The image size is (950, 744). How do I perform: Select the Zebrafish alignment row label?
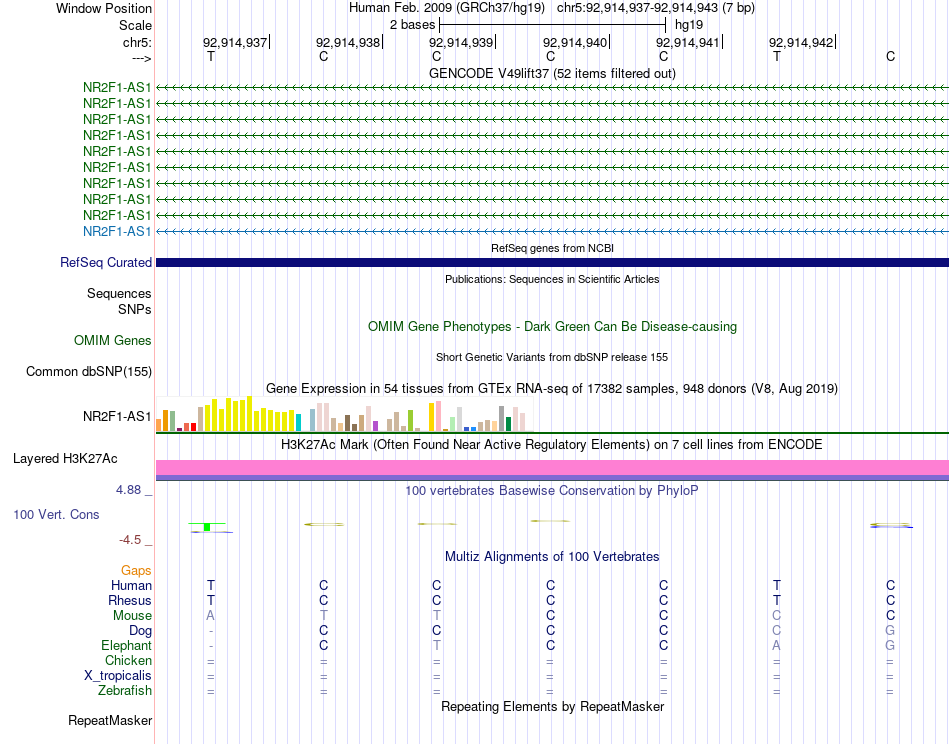[x=125, y=690]
